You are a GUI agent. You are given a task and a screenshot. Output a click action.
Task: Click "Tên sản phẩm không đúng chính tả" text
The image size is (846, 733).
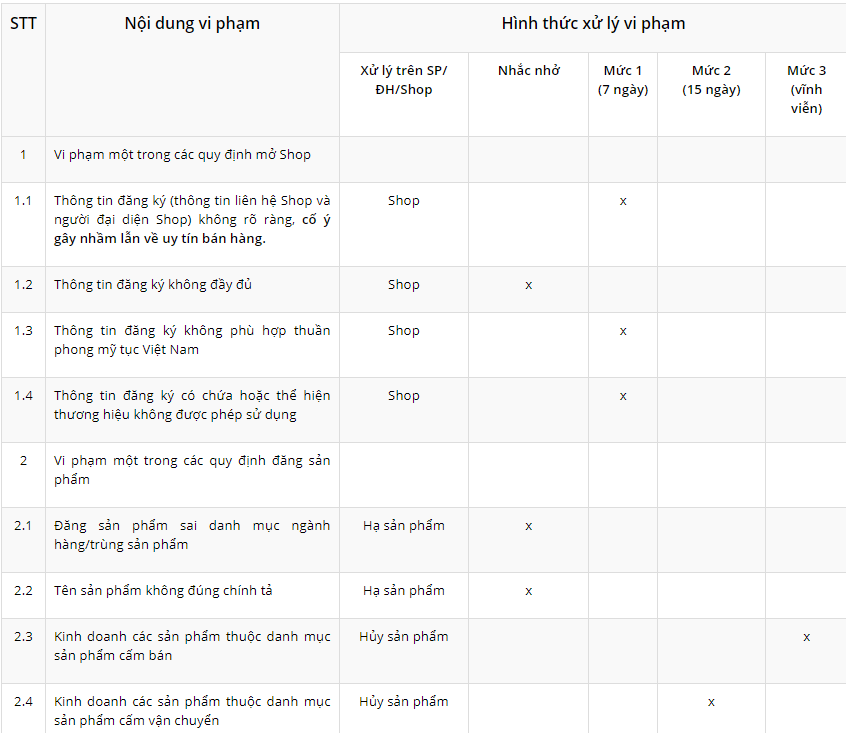[x=163, y=591]
